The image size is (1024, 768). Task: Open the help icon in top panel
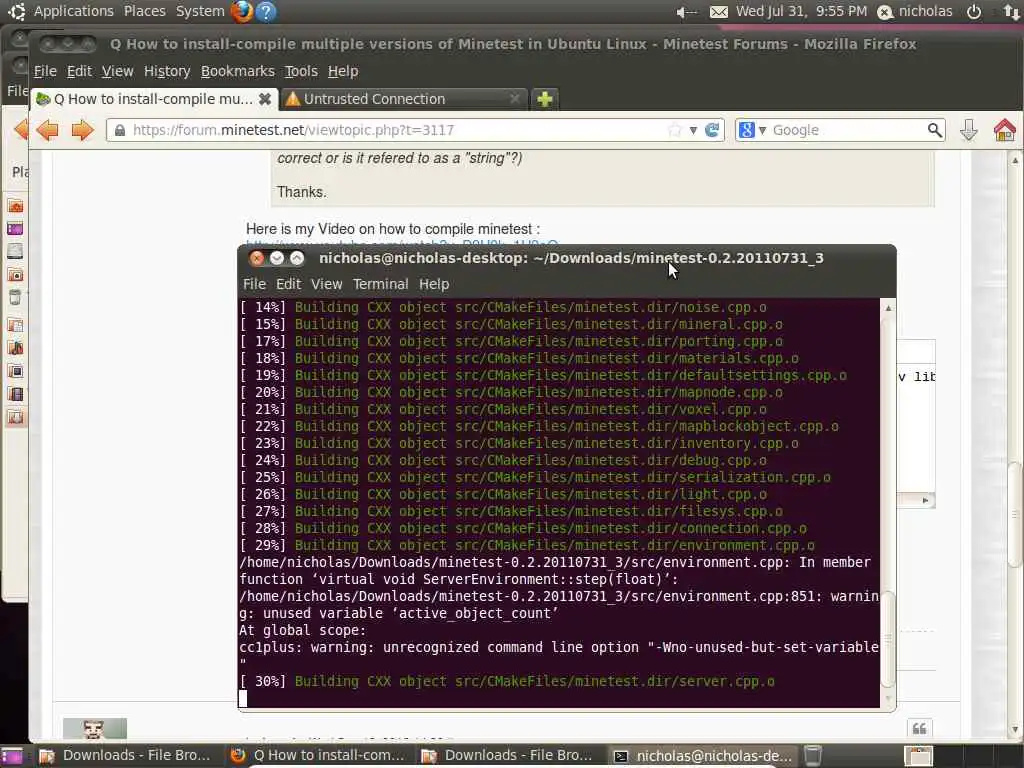click(266, 11)
